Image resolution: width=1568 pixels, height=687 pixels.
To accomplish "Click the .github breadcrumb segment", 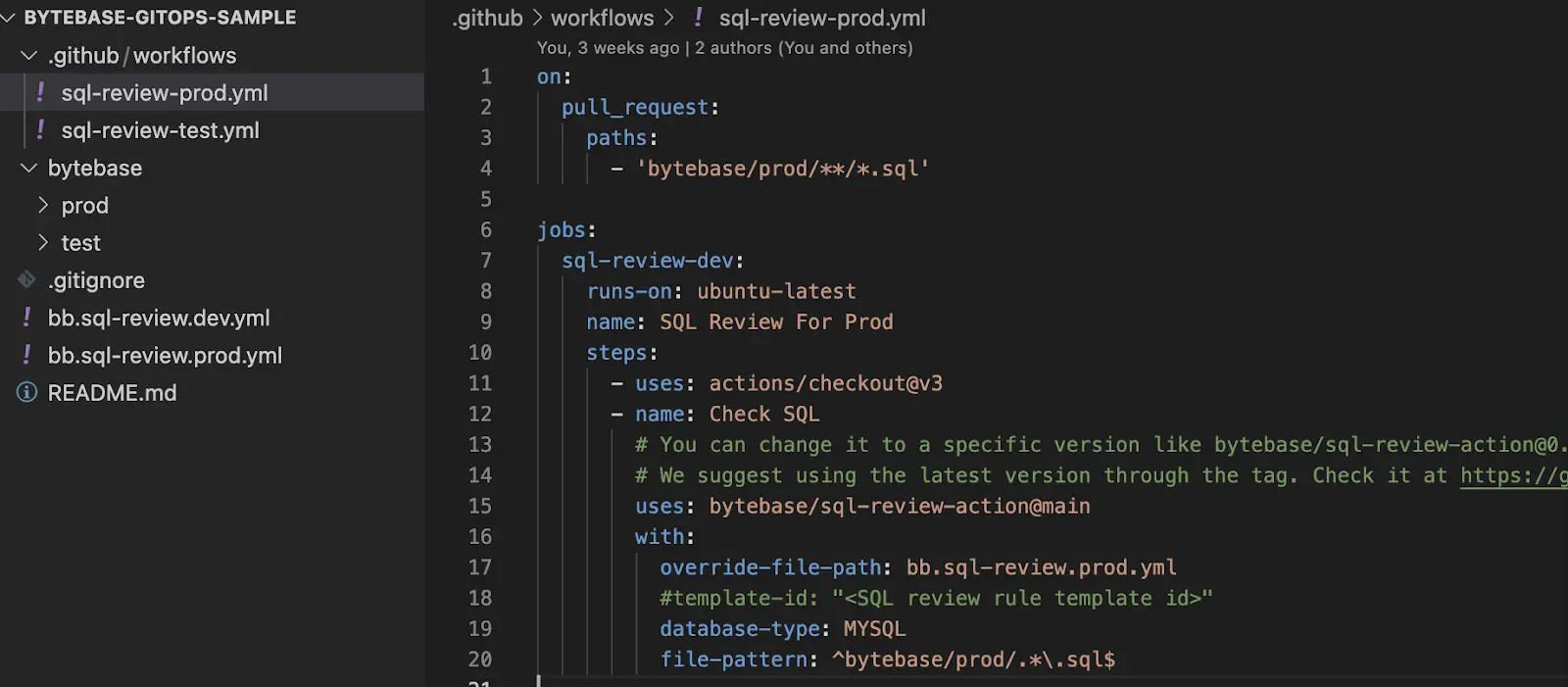I will click(x=487, y=18).
